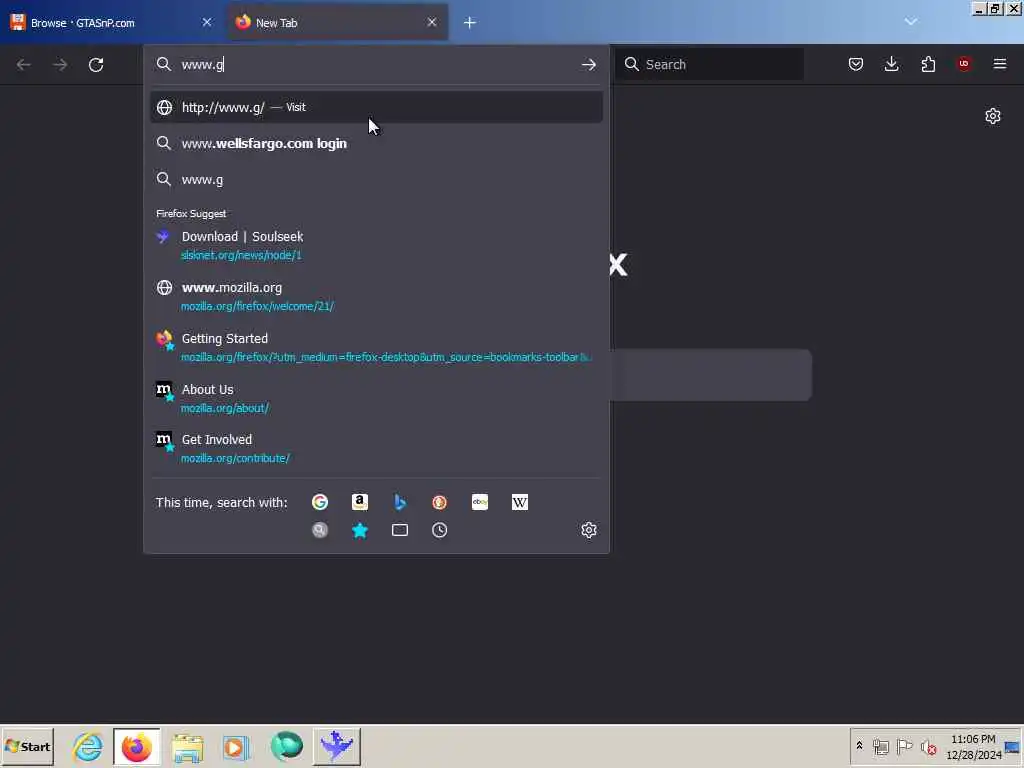Screen dimensions: 1024x768
Task: Save to Pocket icon
Action: pos(856,64)
